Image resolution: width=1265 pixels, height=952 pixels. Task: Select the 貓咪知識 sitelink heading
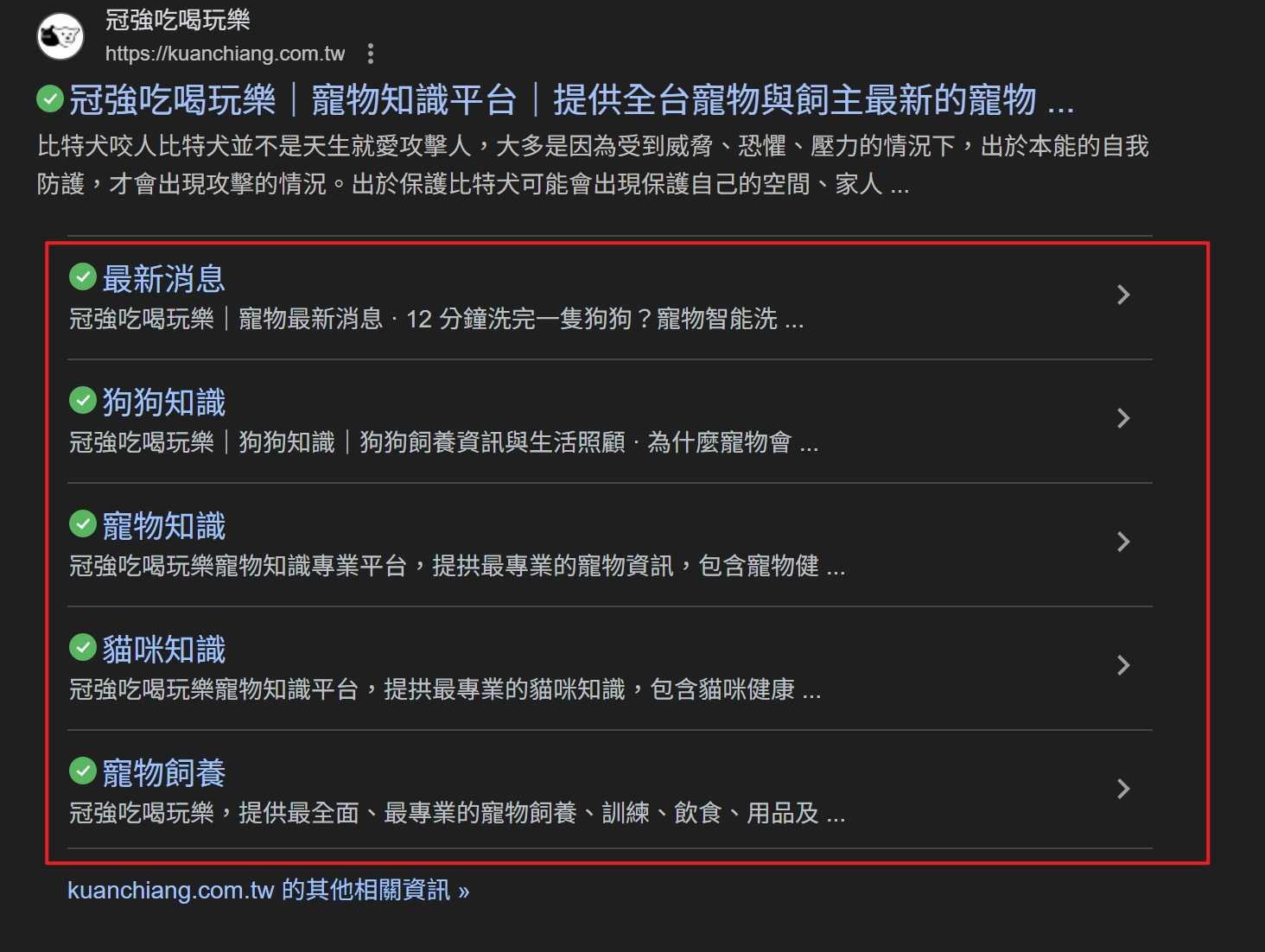click(x=164, y=647)
